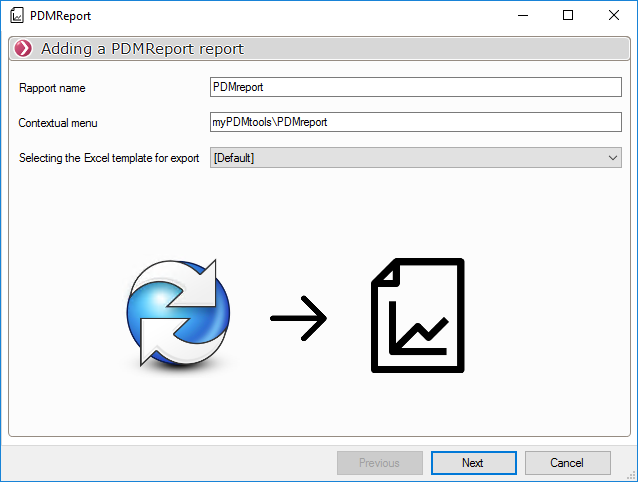Close the PDMReport dialog window
The width and height of the screenshot is (638, 482).
pos(614,15)
